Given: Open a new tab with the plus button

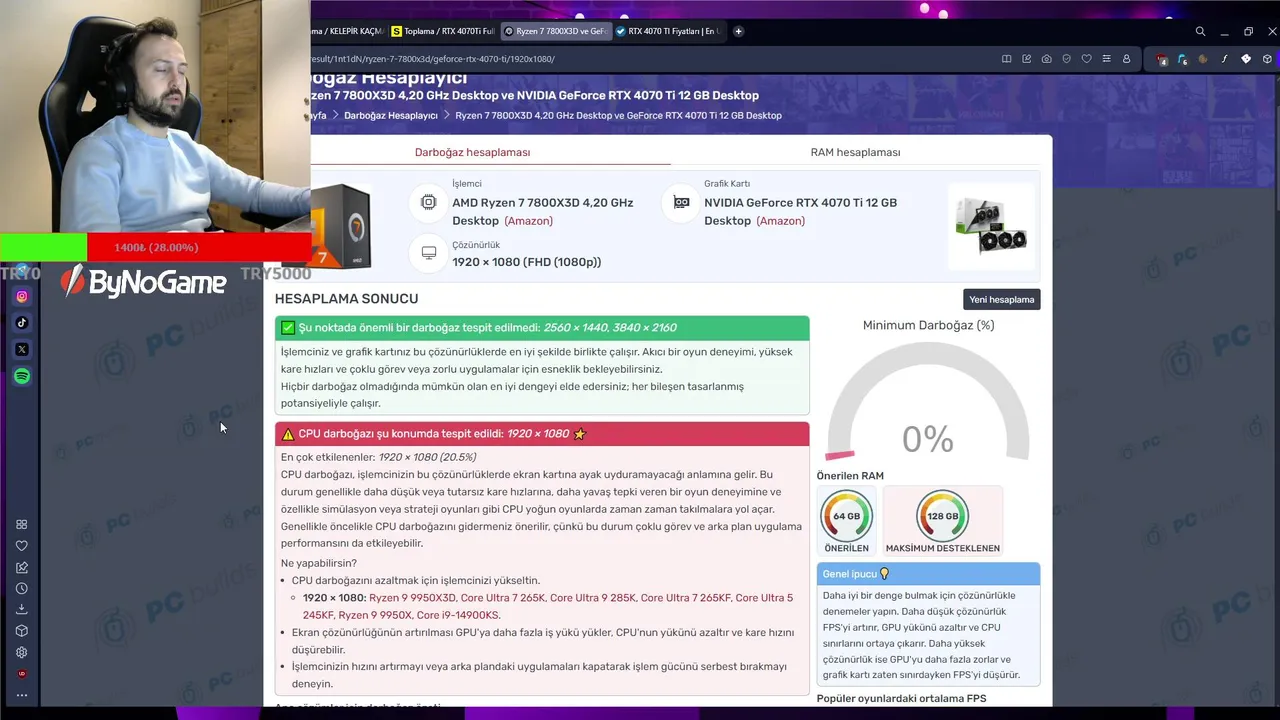Looking at the screenshot, I should point(738,31).
